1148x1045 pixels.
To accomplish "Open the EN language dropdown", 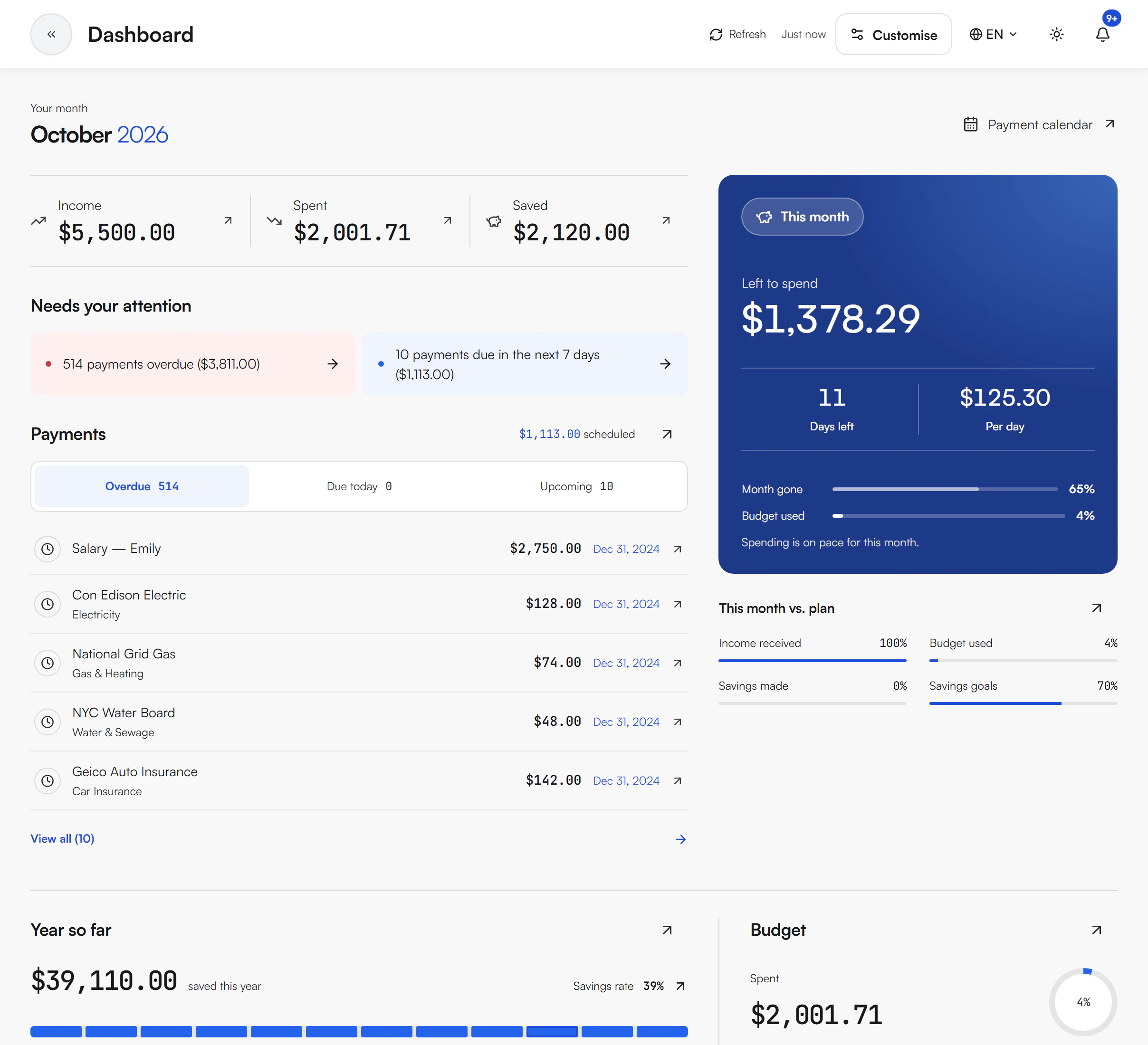I will point(993,34).
